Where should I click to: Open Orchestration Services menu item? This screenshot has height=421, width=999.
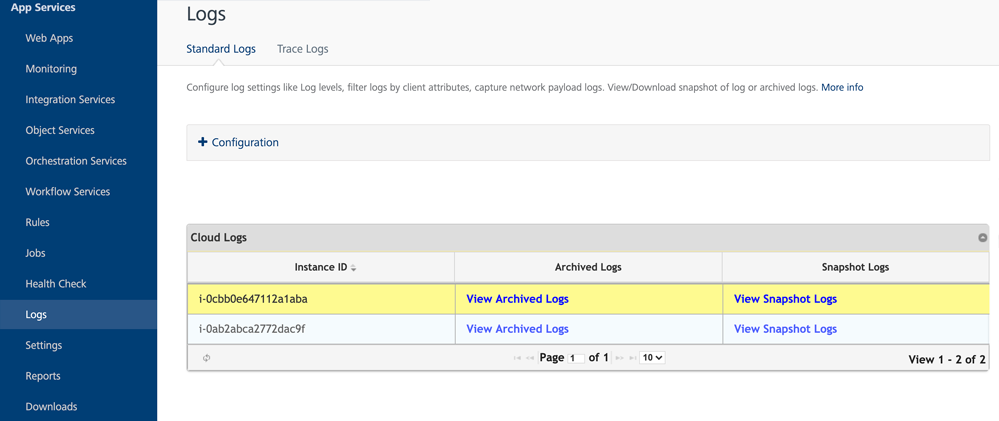pyautogui.click(x=76, y=161)
